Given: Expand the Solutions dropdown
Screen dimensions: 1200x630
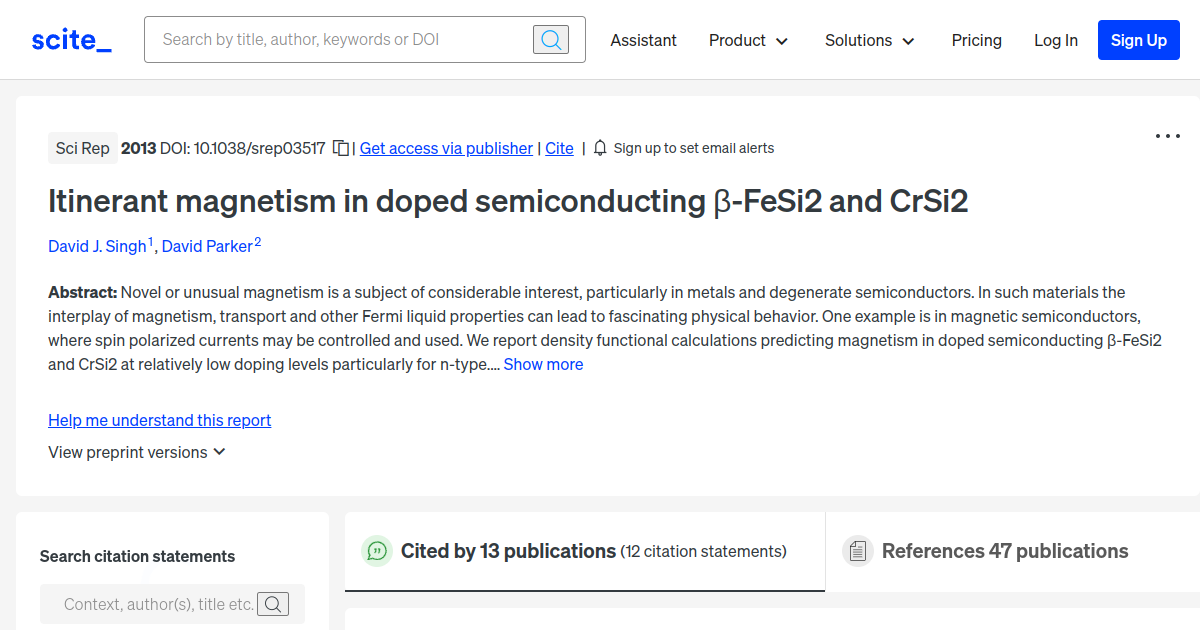Looking at the screenshot, I should (869, 40).
